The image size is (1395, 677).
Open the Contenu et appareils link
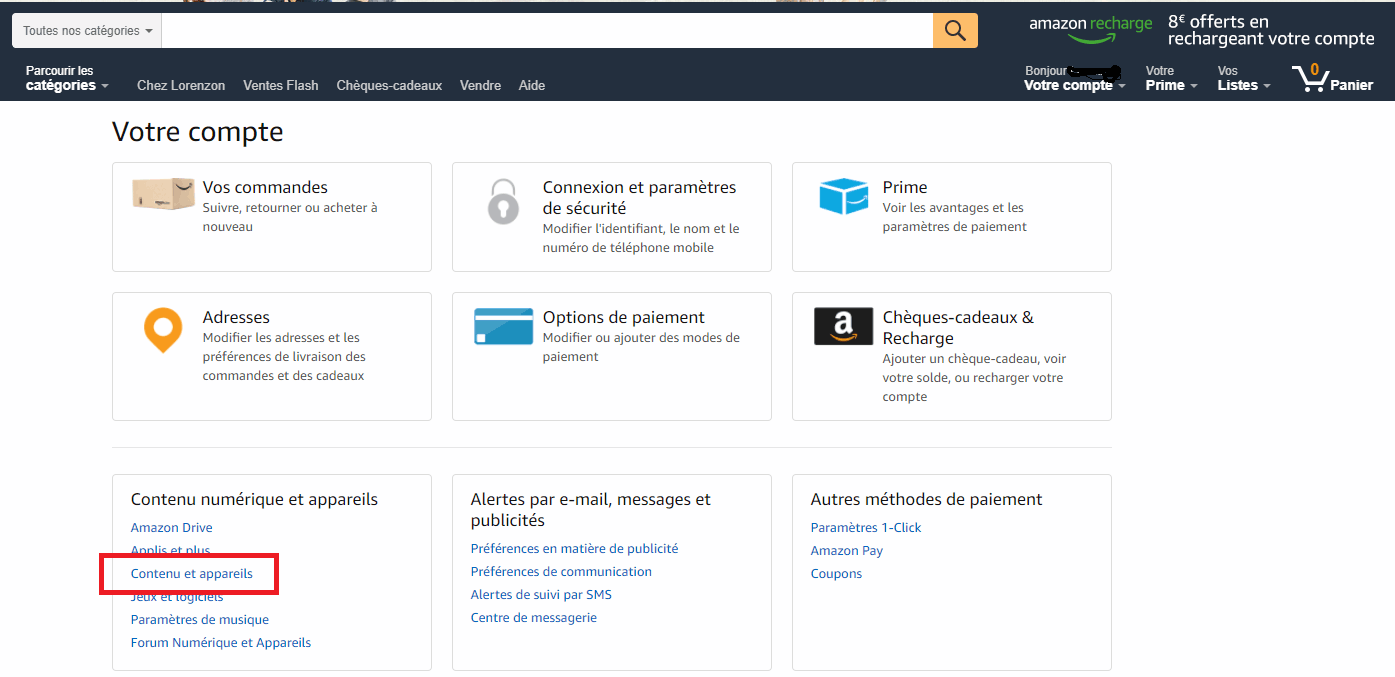click(x=192, y=573)
